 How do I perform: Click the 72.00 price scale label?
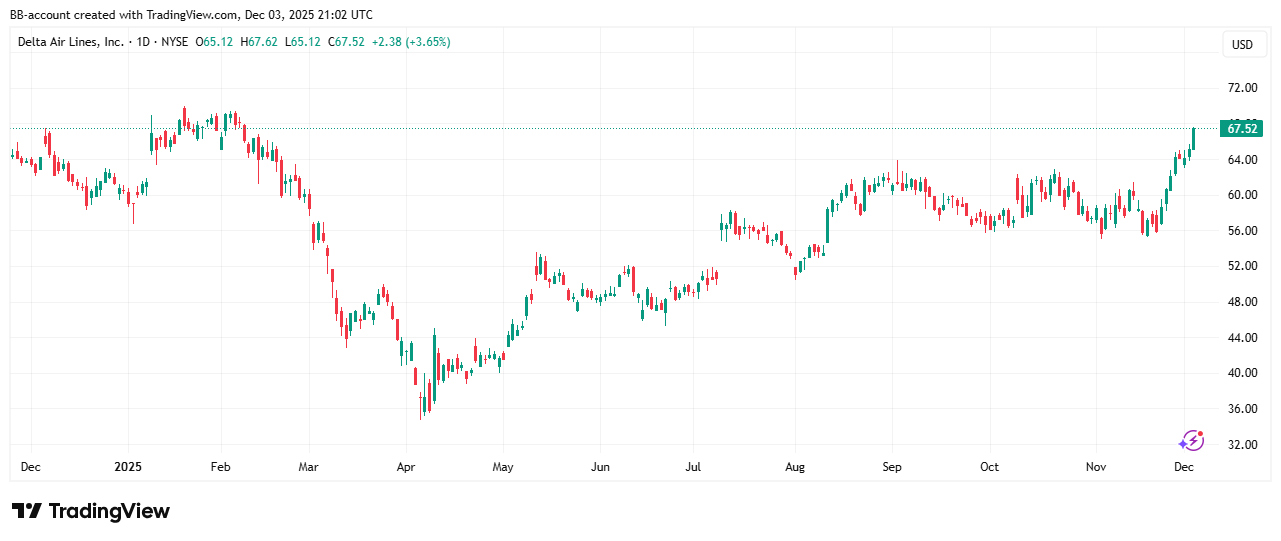coord(1242,88)
